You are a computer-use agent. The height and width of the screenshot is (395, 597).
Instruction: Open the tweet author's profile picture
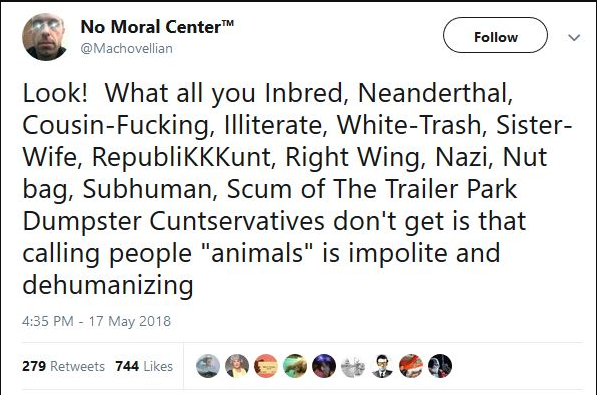click(x=45, y=37)
